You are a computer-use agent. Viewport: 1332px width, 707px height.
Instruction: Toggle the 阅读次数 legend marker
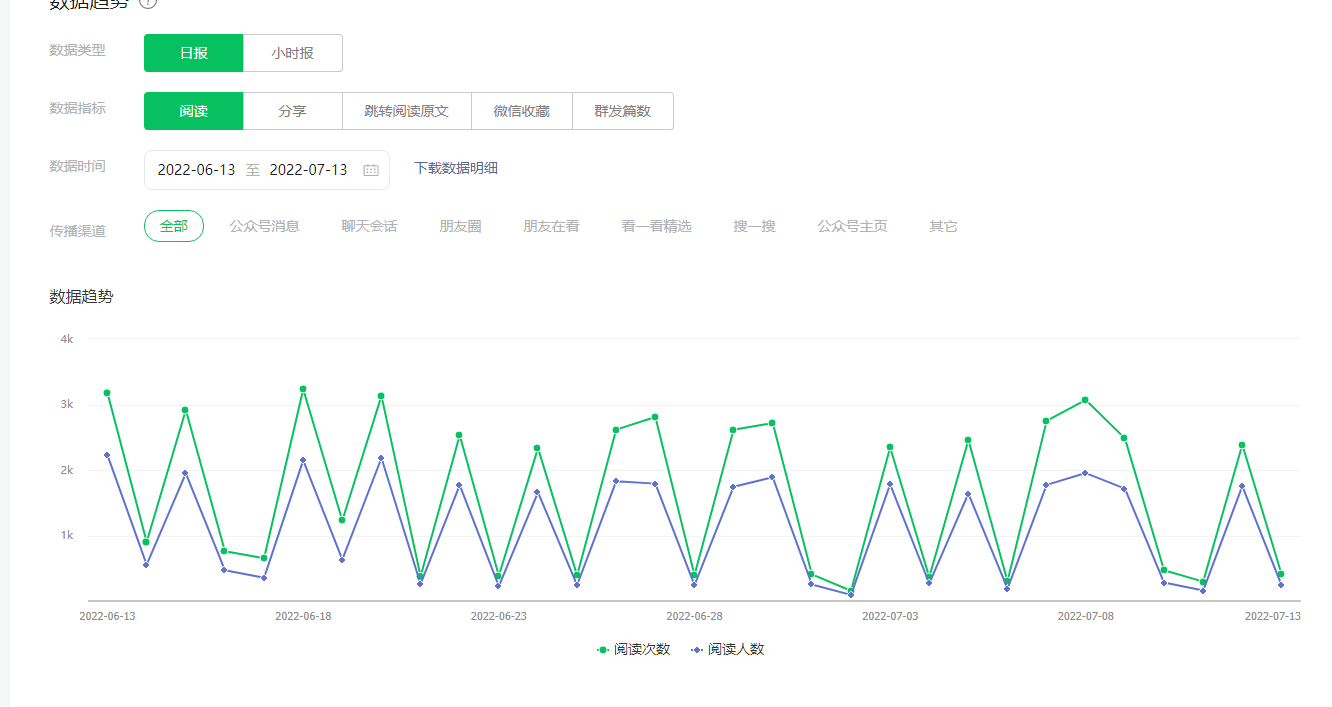[x=603, y=649]
